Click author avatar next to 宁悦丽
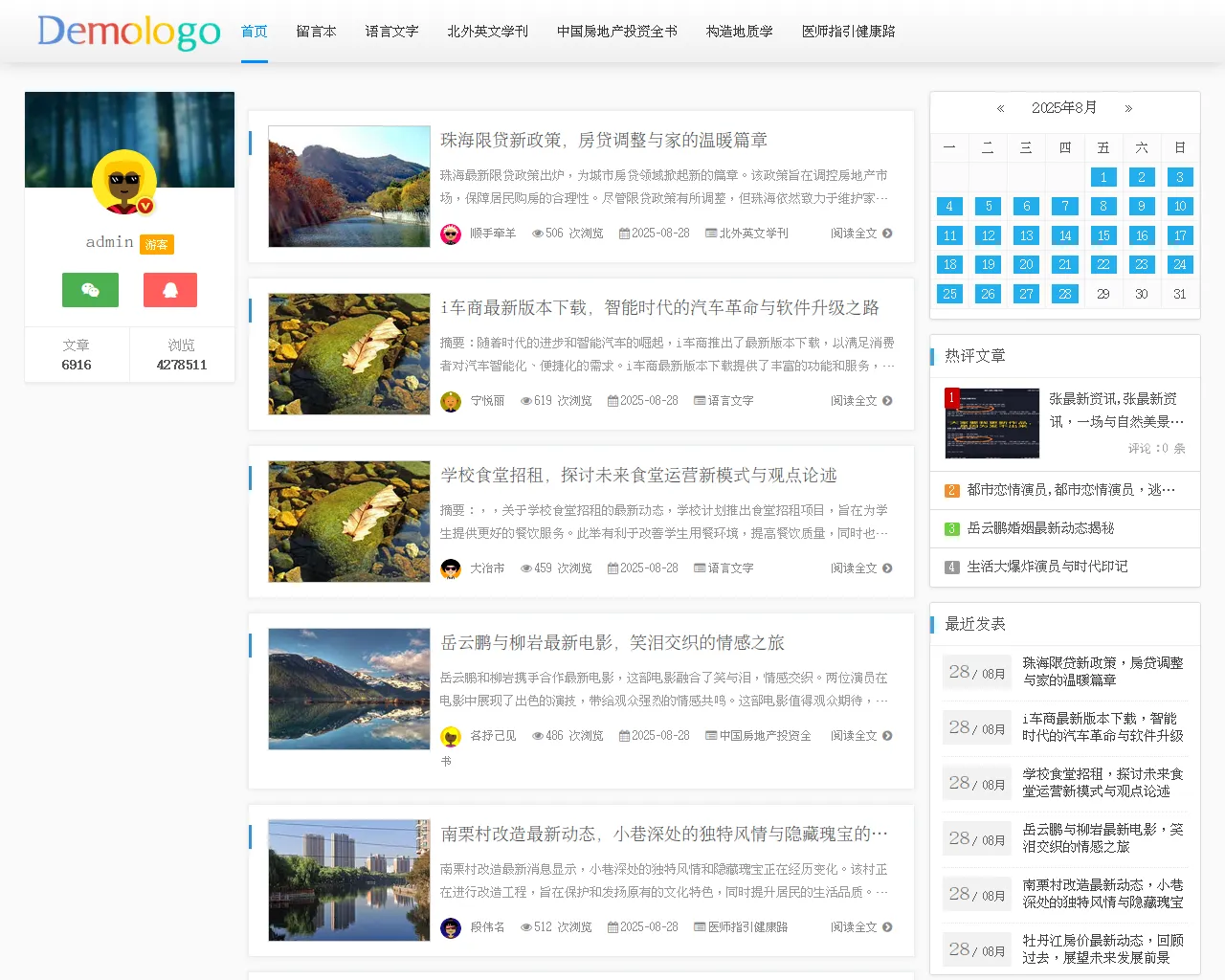The height and width of the screenshot is (980, 1225). pos(451,401)
